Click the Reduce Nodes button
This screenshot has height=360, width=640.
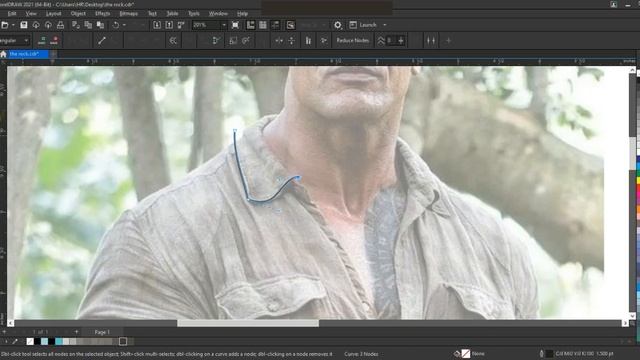(x=353, y=40)
